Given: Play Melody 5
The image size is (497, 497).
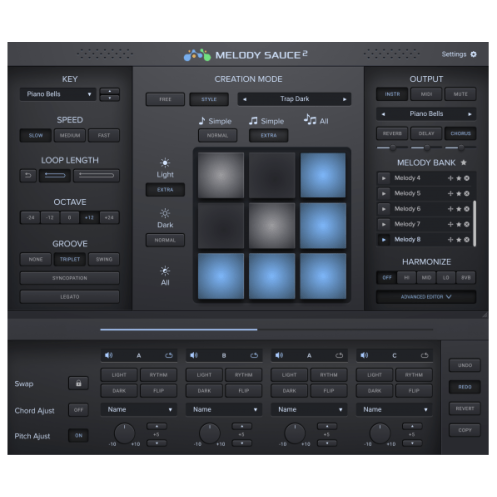Looking at the screenshot, I should [x=384, y=194].
